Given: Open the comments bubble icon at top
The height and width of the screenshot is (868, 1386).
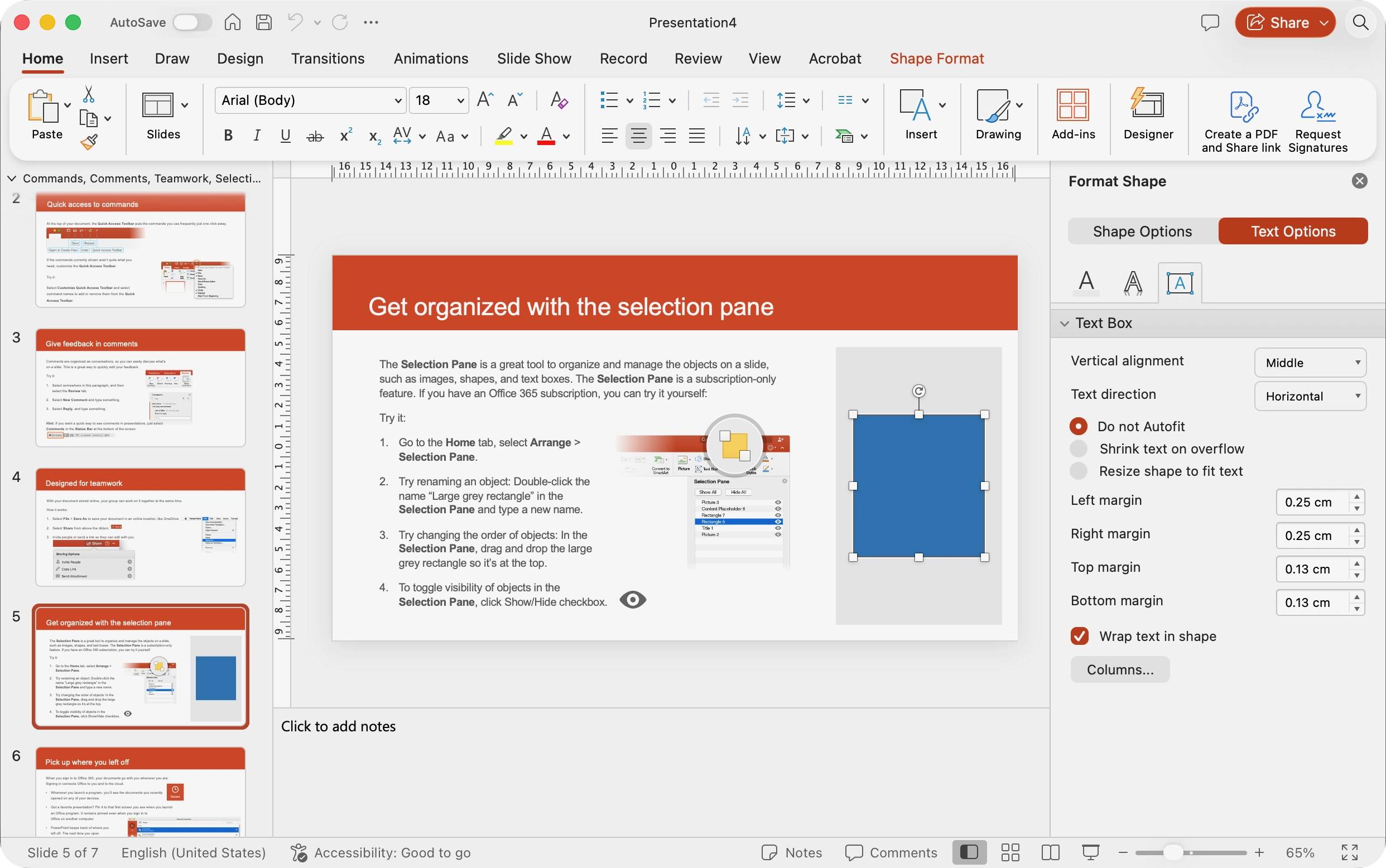Looking at the screenshot, I should pos(1210,22).
